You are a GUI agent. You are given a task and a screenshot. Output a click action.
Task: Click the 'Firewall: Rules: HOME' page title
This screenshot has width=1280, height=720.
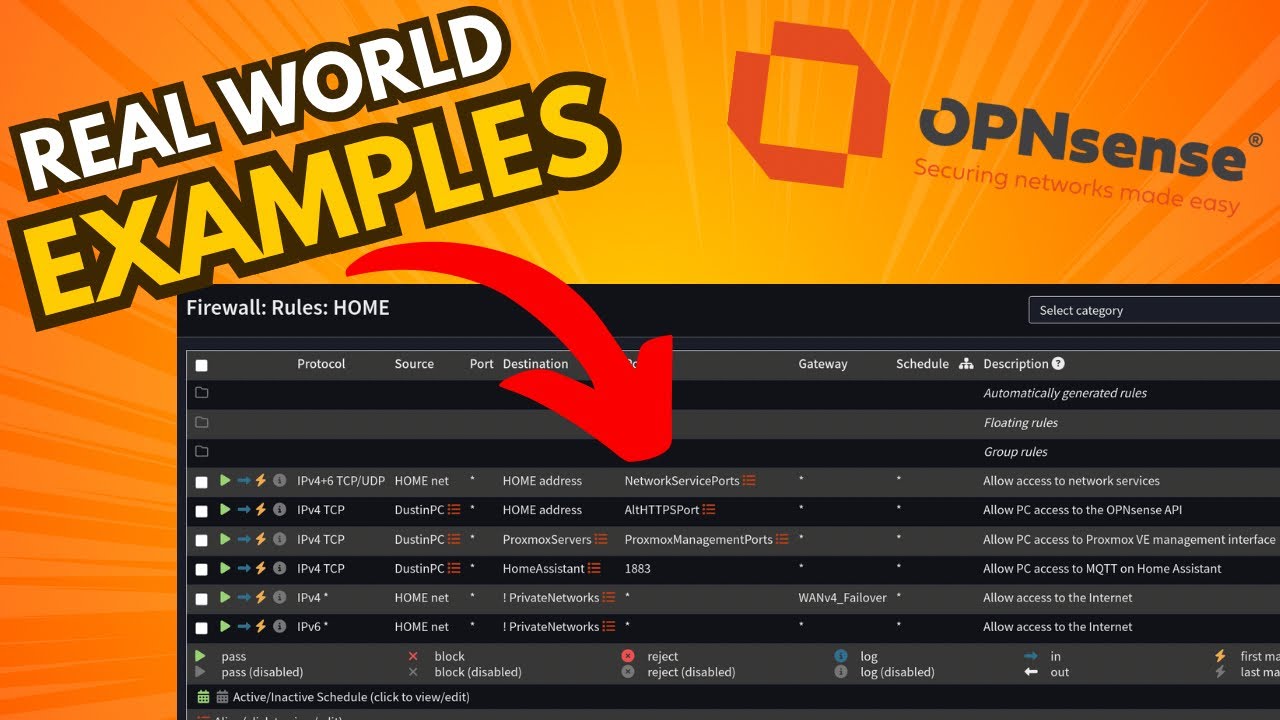[288, 308]
